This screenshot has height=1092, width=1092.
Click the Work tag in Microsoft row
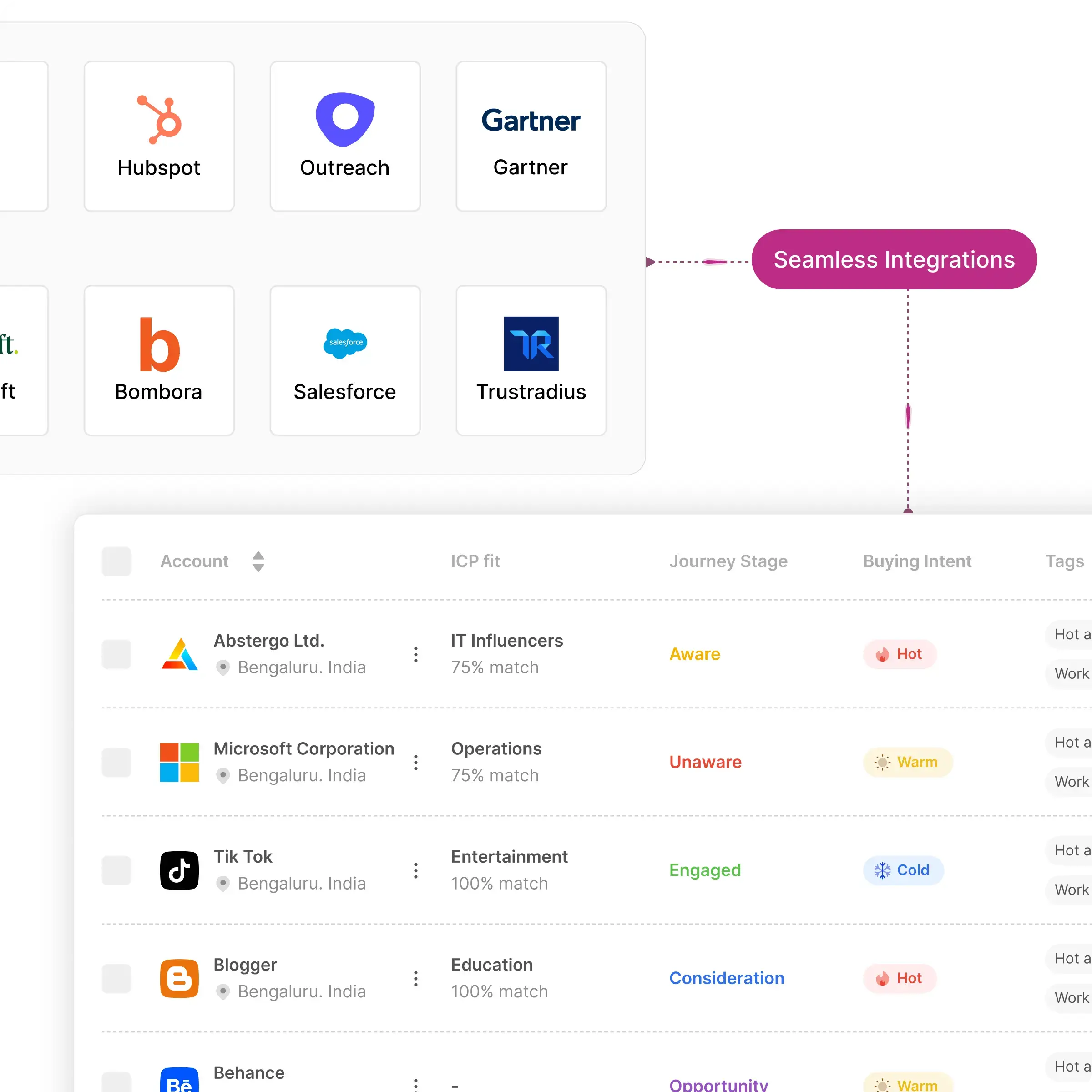[1069, 782]
